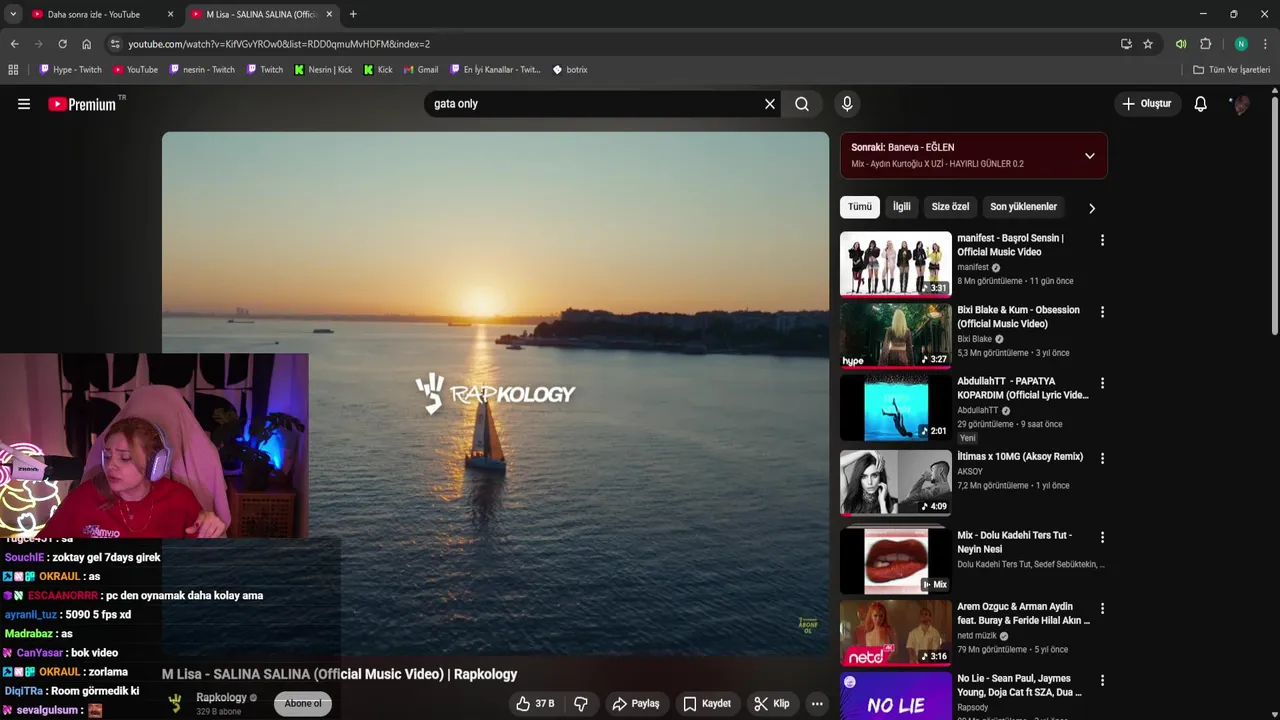The height and width of the screenshot is (720, 1280).
Task: Open Nesrin | Kick bookmark
Action: (323, 70)
